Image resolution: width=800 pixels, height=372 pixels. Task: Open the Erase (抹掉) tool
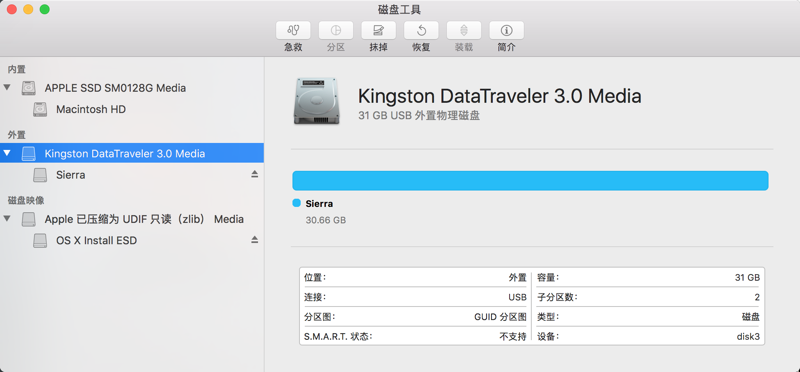pos(379,30)
